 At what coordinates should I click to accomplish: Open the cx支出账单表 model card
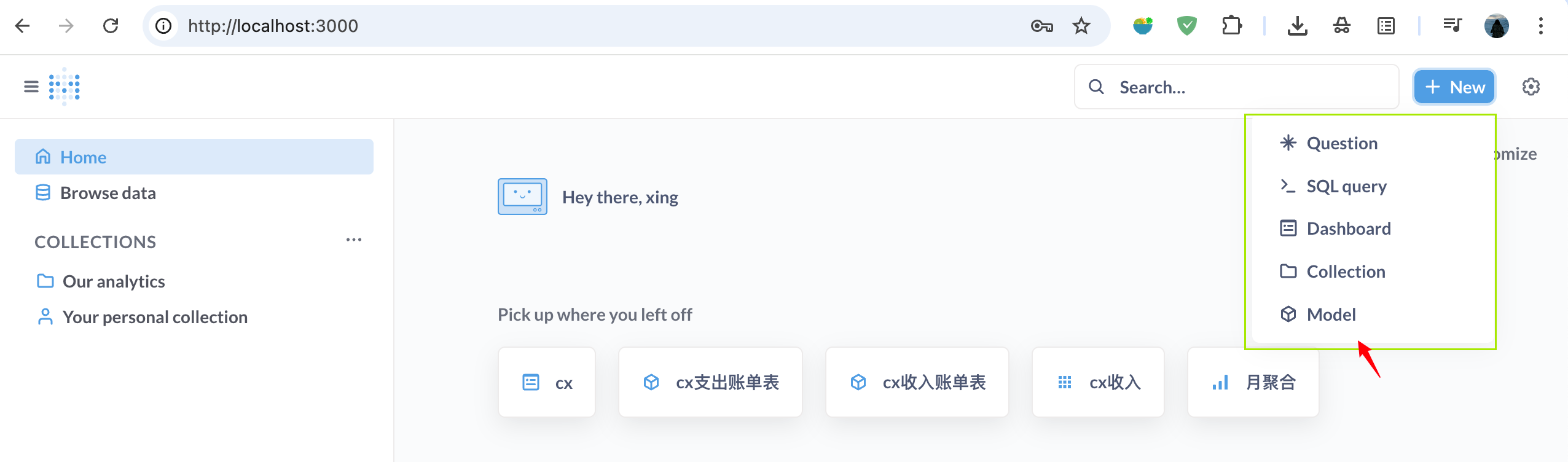[710, 382]
